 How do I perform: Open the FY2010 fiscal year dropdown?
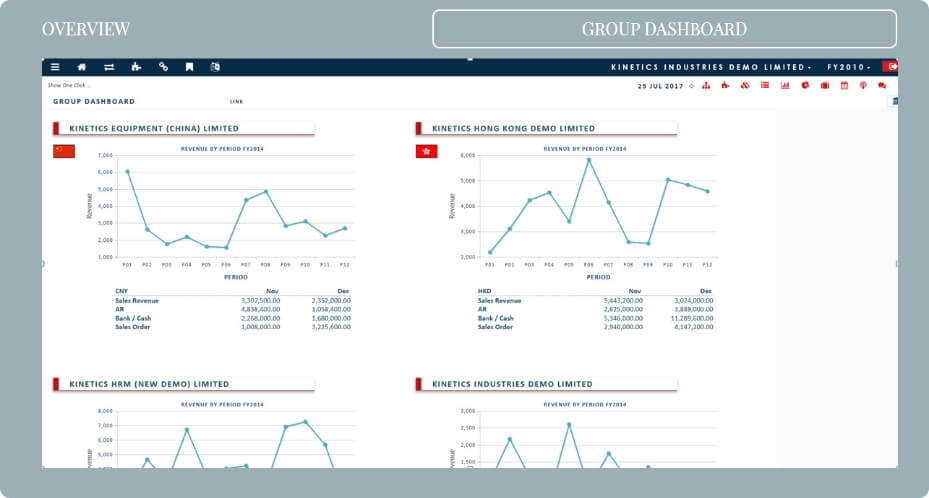(x=849, y=68)
